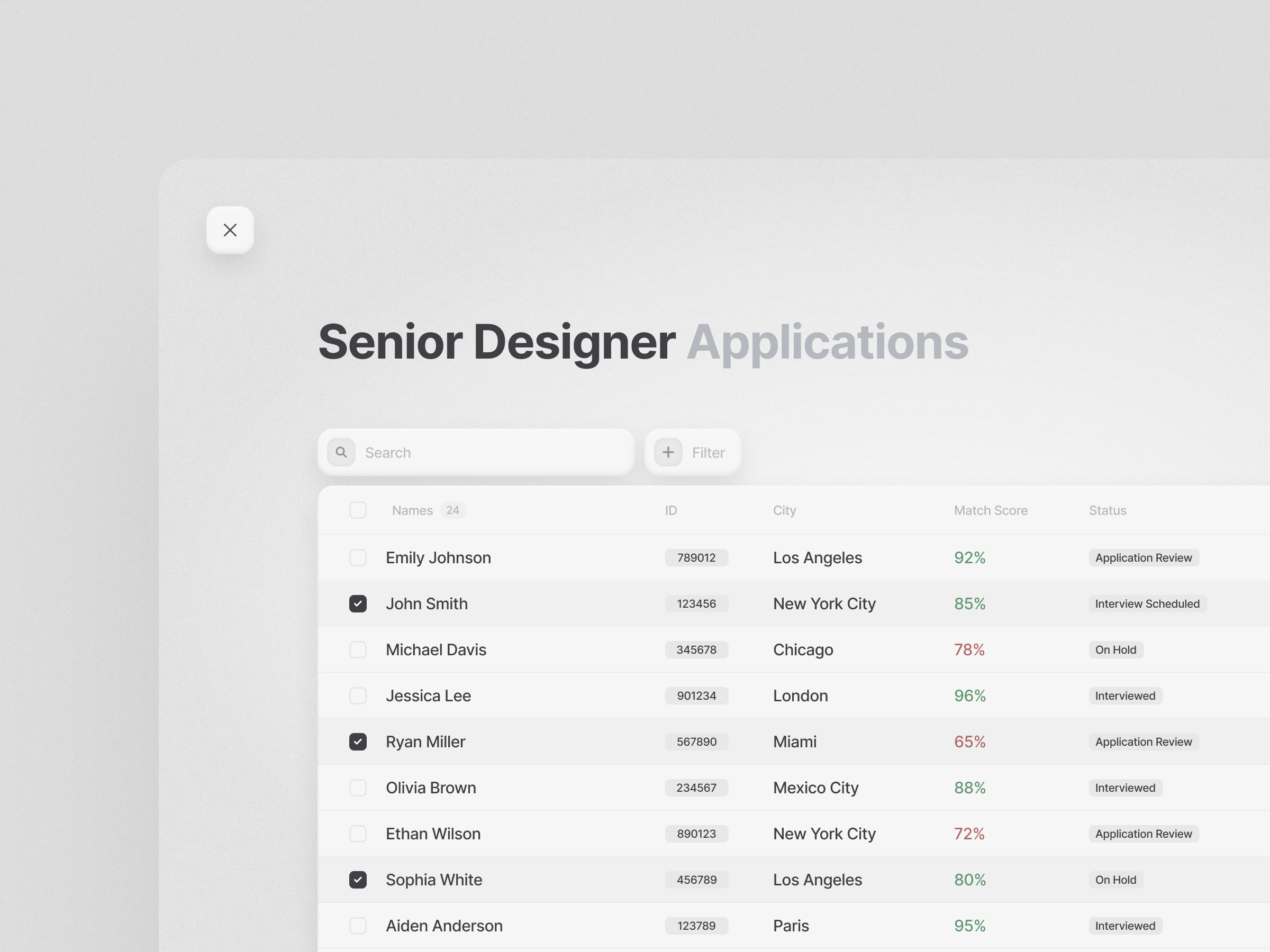Open Michael Davis's name
This screenshot has height=952, width=1270.
436,649
